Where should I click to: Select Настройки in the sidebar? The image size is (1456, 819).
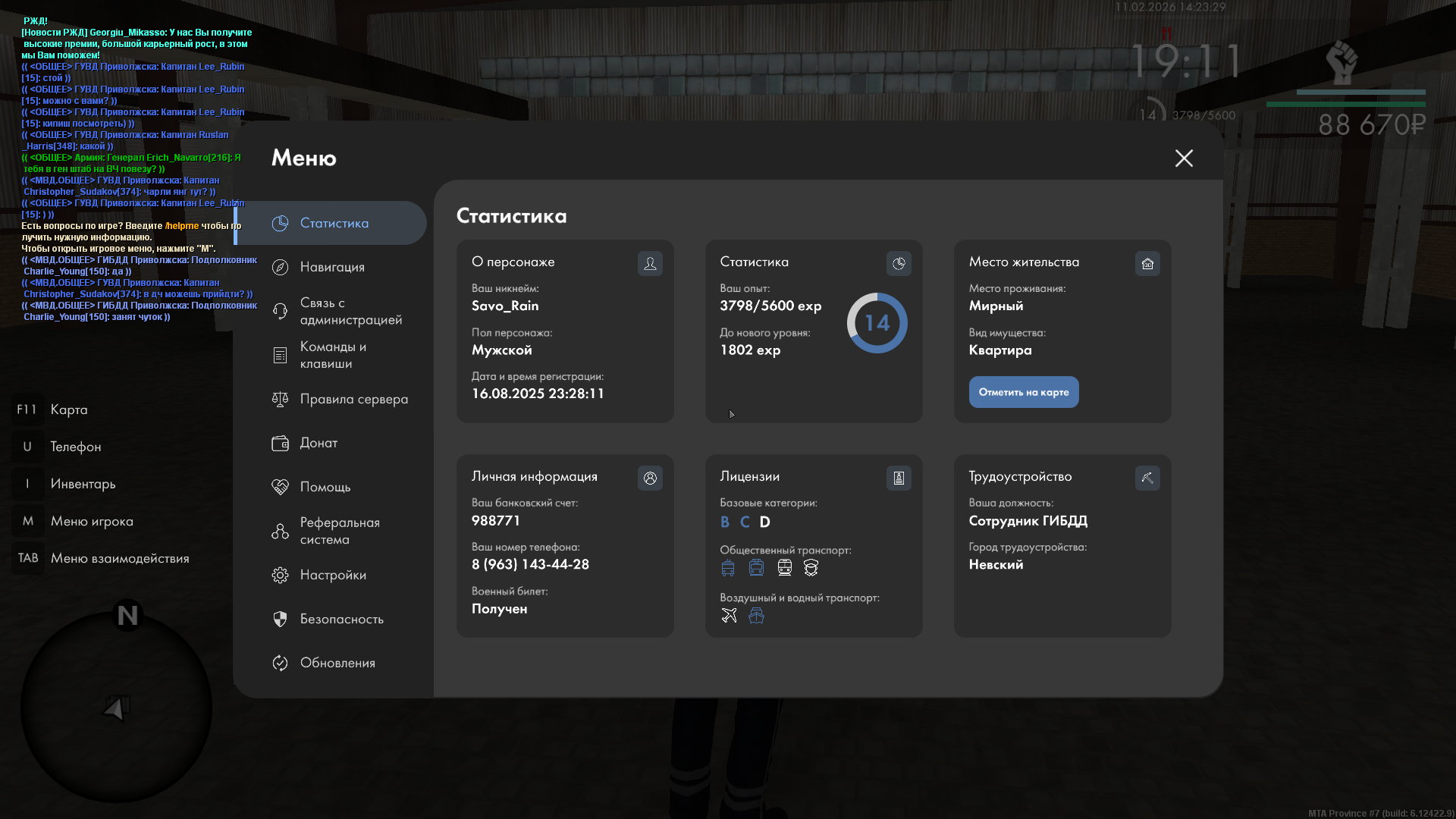click(333, 575)
